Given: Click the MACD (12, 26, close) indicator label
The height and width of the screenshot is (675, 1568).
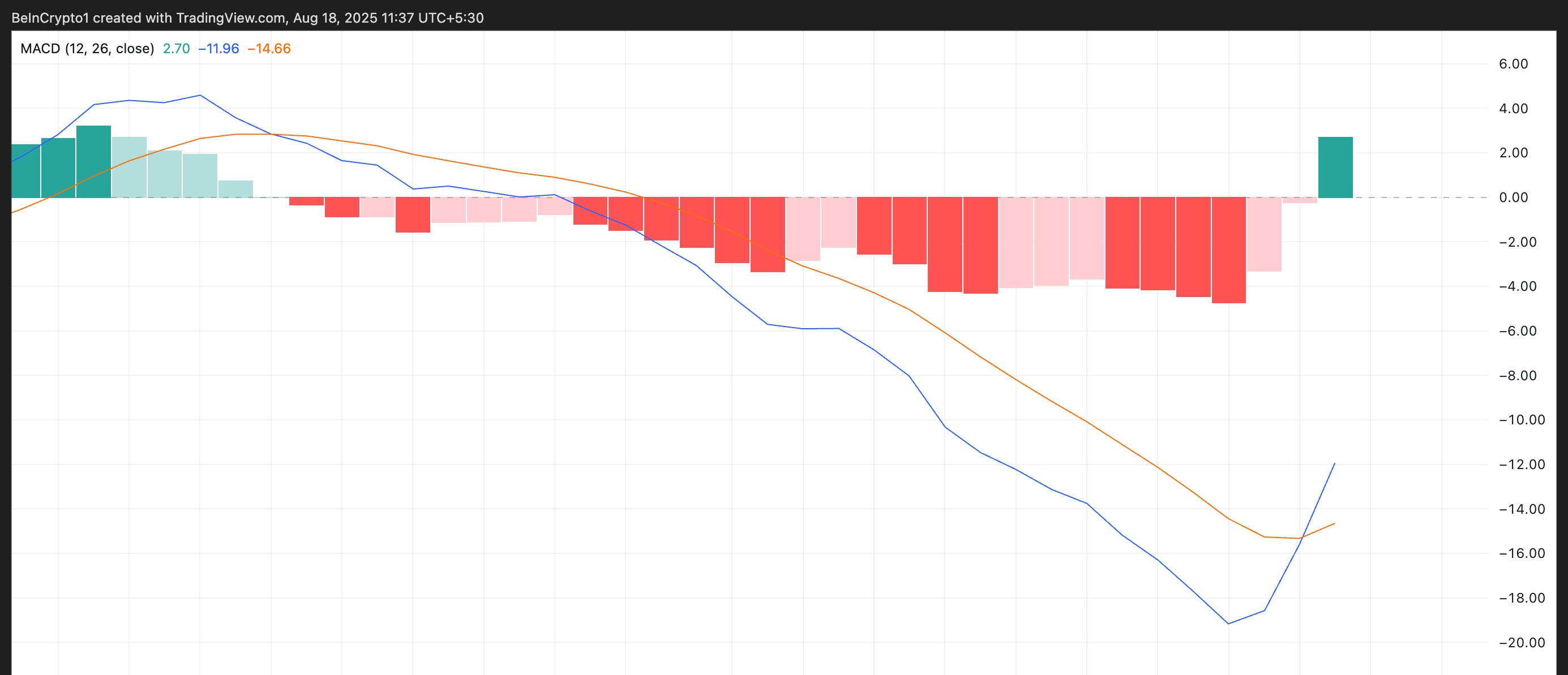Looking at the screenshot, I should pyautogui.click(x=87, y=49).
